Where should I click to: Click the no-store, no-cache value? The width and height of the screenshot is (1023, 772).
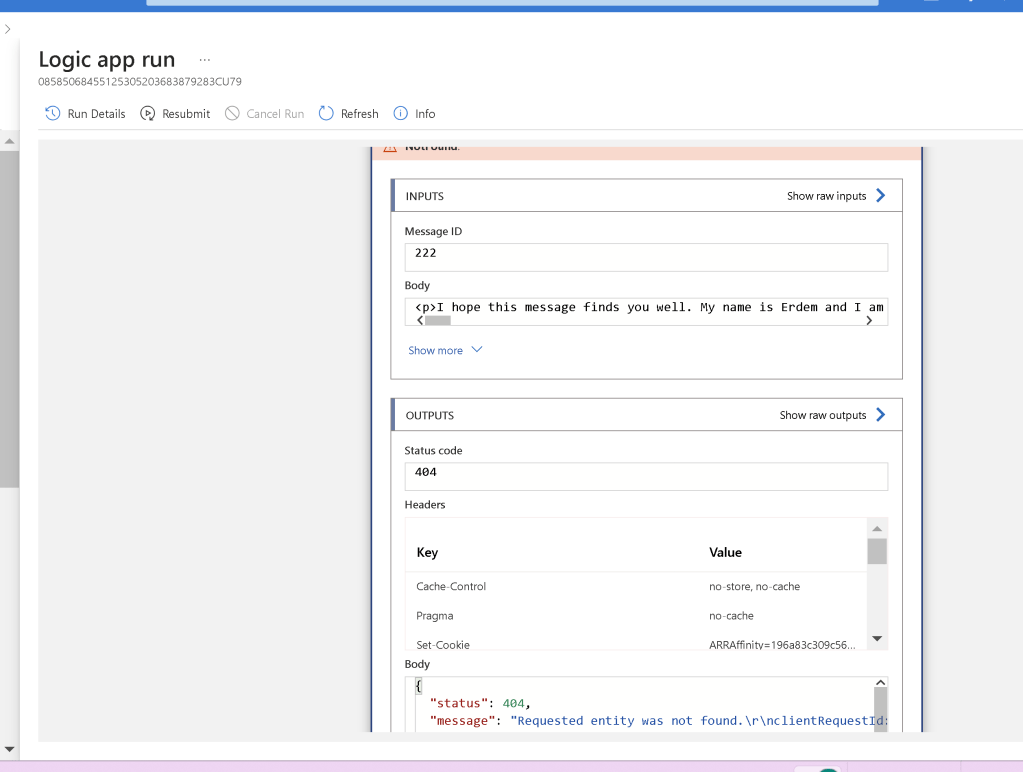tap(754, 587)
